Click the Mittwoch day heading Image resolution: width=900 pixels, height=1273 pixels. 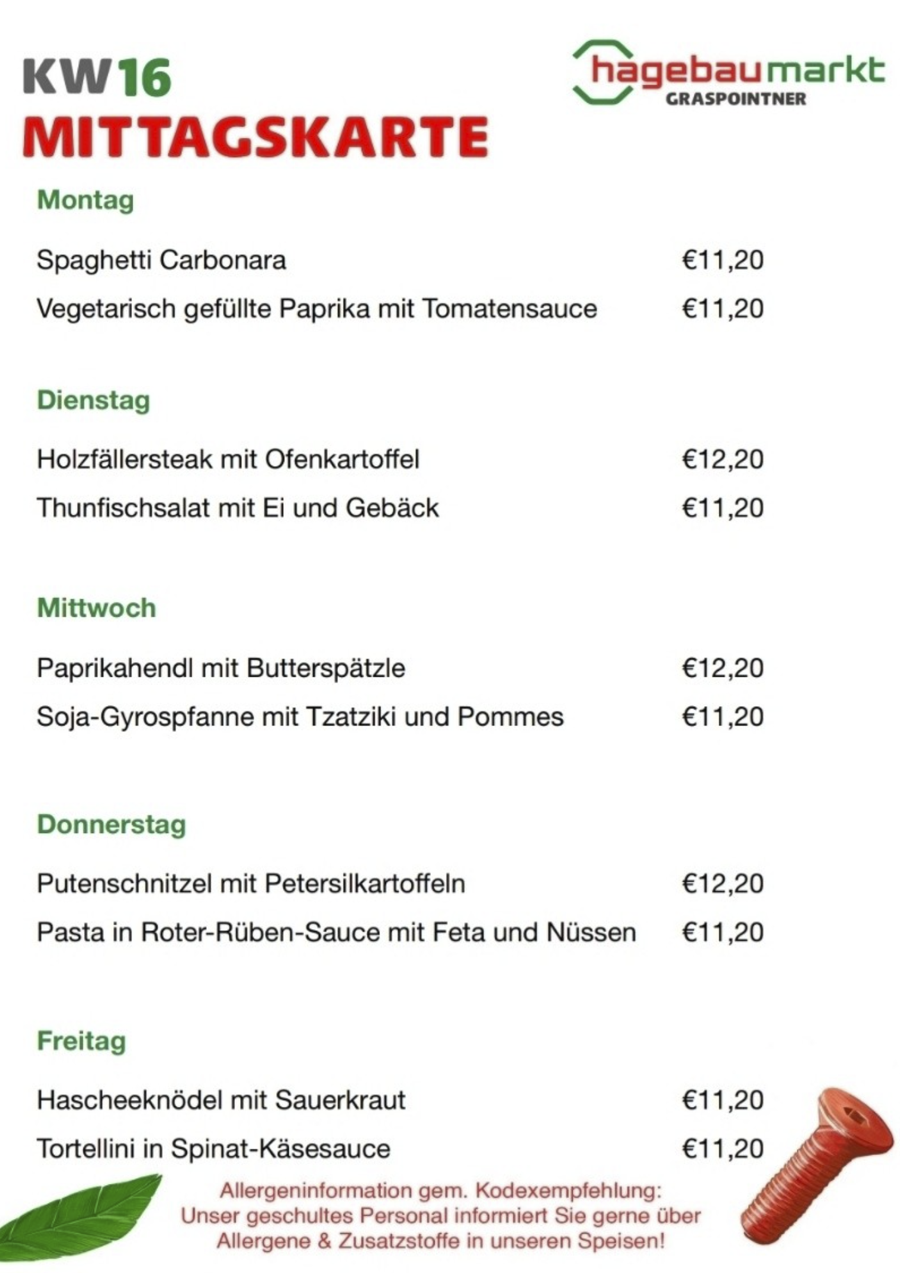coord(96,608)
